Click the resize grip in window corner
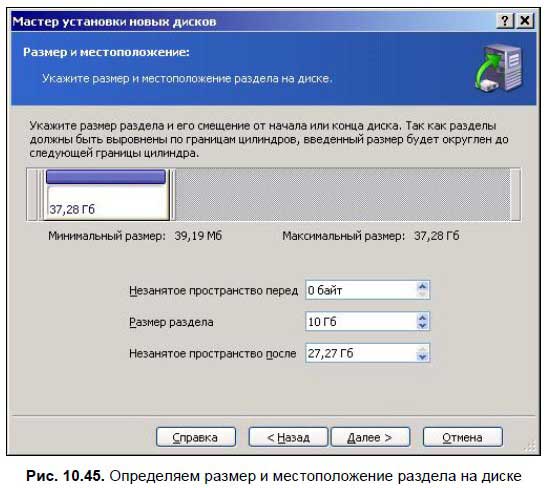 [x=531, y=446]
